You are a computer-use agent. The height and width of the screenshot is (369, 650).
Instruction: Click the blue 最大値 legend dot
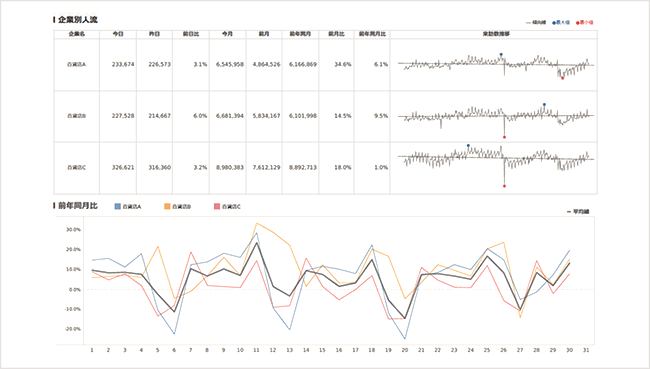coord(554,23)
